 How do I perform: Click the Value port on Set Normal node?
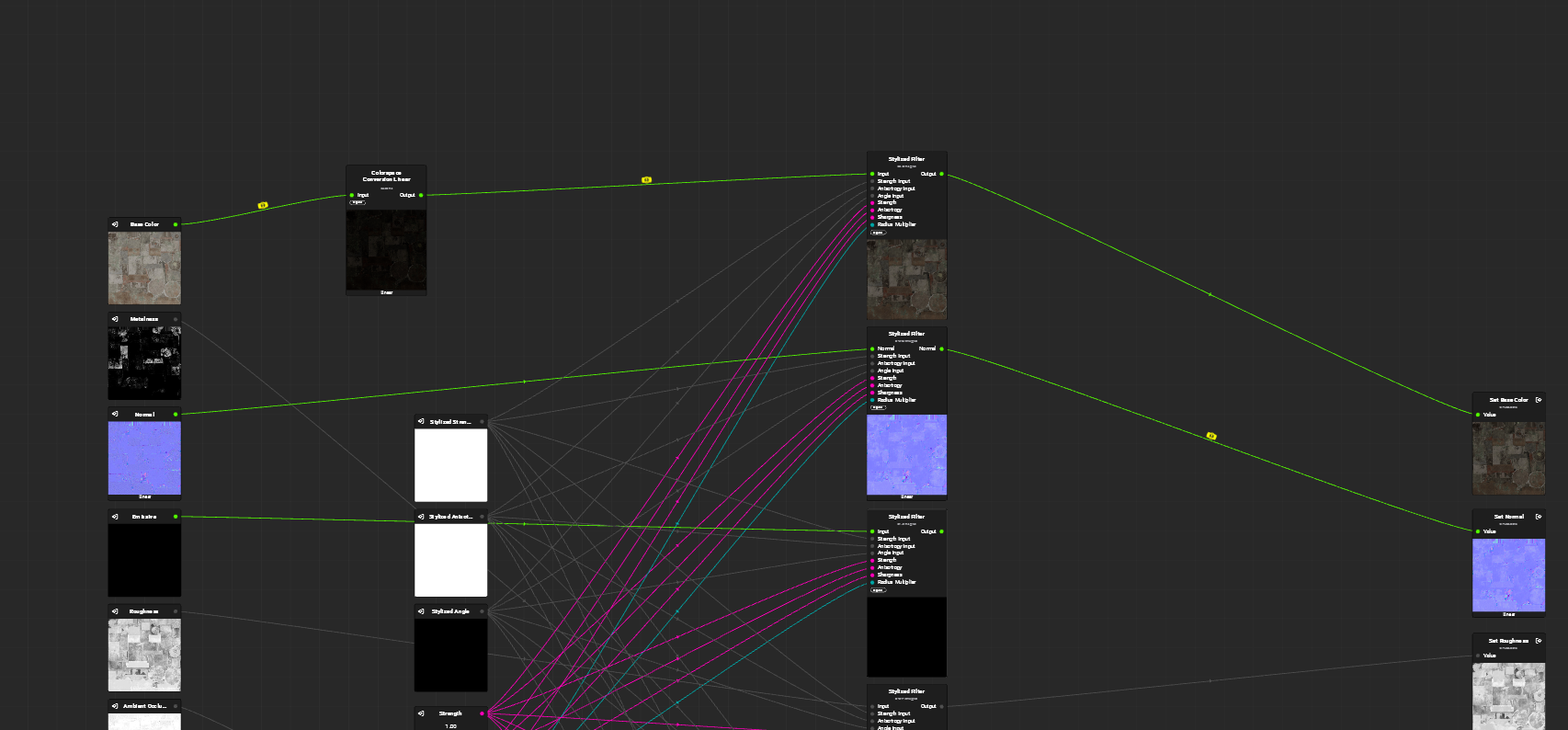(1478, 531)
